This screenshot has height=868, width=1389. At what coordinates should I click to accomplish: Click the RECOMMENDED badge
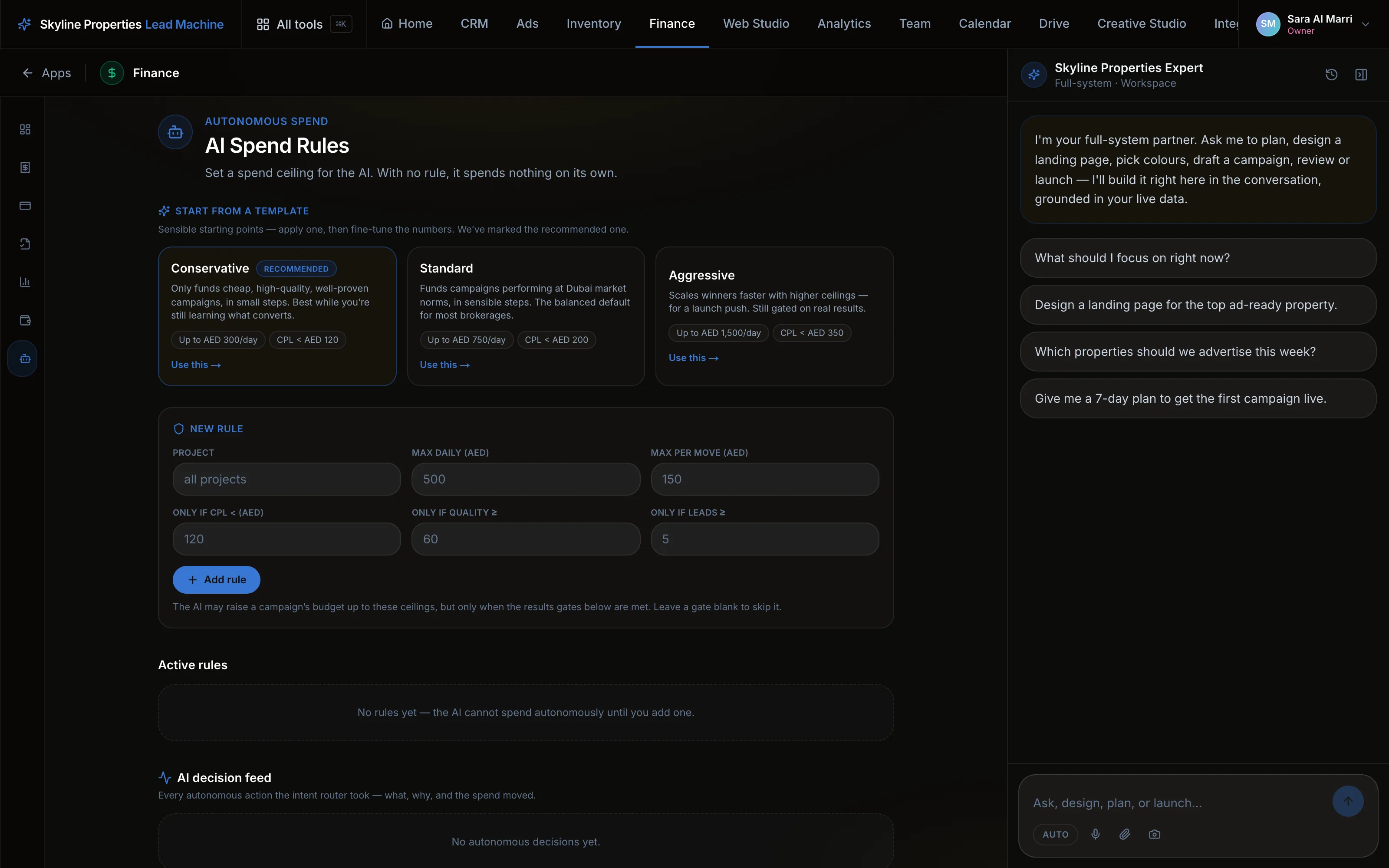pos(296,269)
